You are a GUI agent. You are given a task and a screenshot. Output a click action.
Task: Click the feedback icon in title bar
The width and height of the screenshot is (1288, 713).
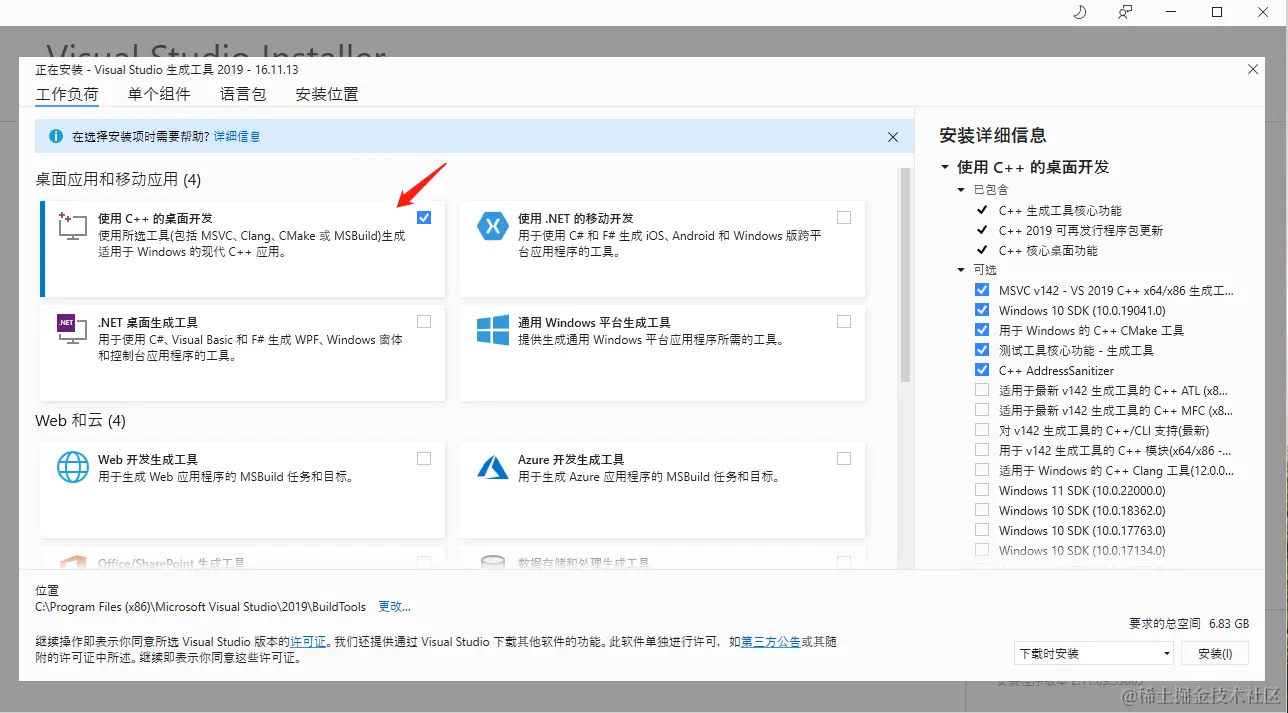tap(1125, 12)
